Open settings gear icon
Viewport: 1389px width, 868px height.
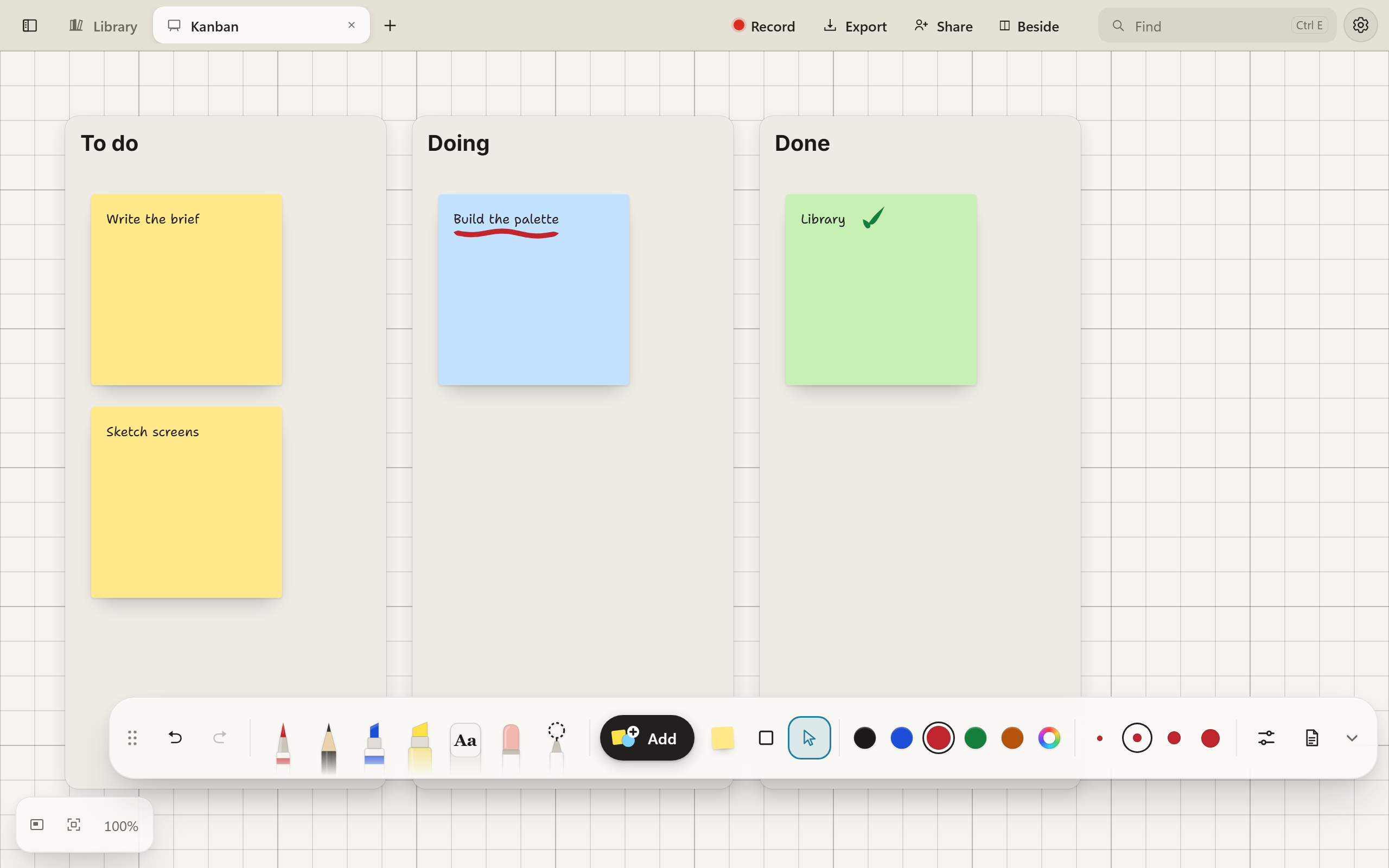[x=1360, y=25]
